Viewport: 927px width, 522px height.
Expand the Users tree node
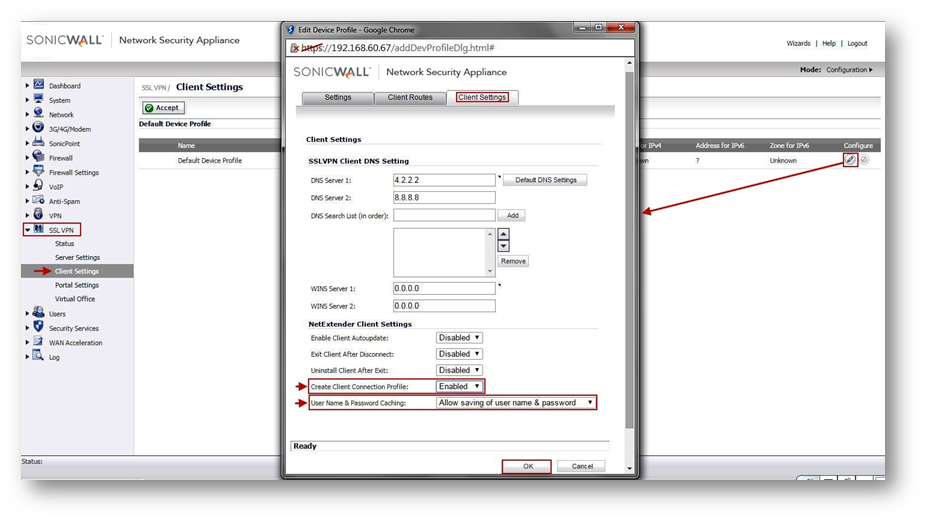(x=27, y=314)
